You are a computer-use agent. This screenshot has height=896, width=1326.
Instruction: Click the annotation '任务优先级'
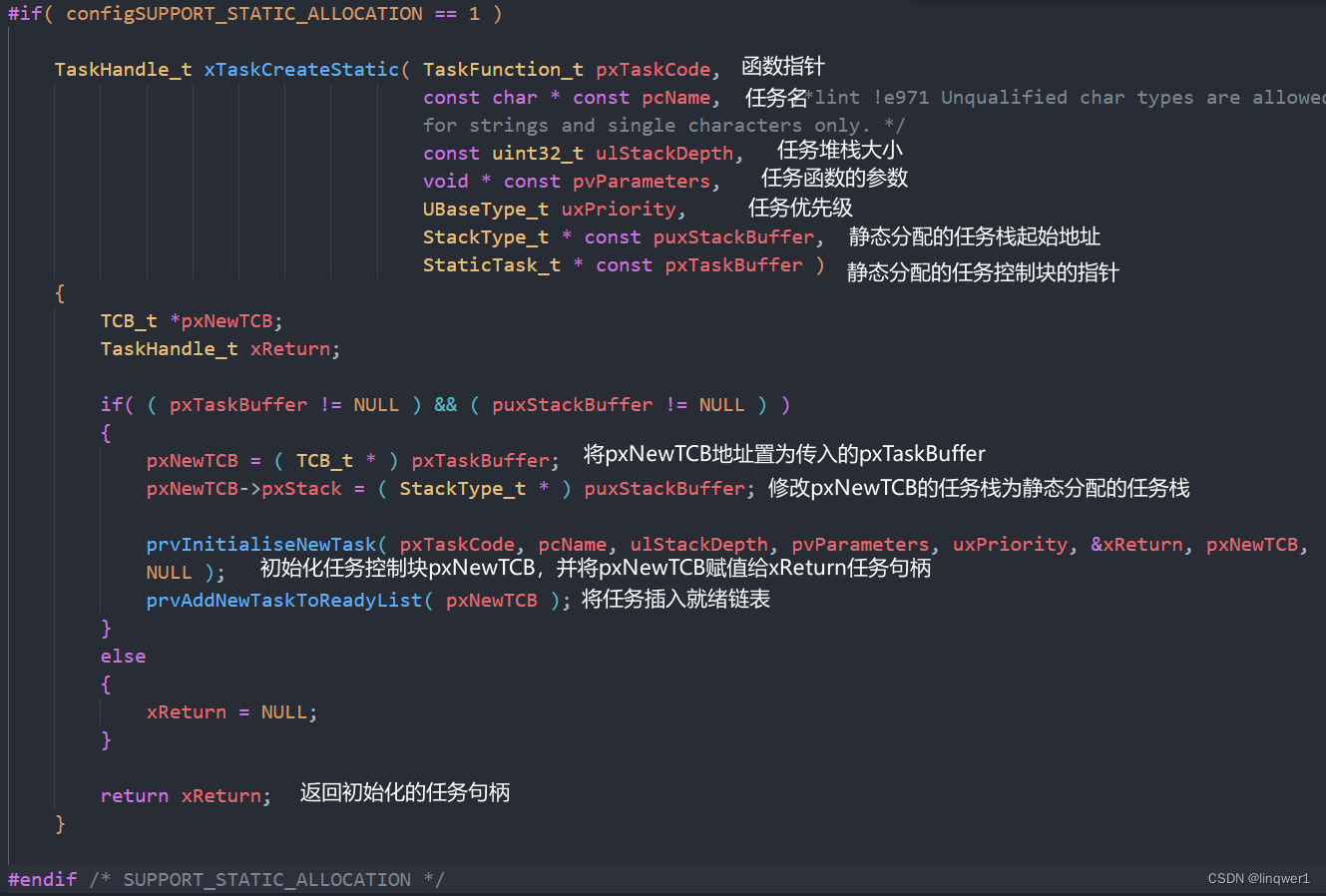click(801, 208)
